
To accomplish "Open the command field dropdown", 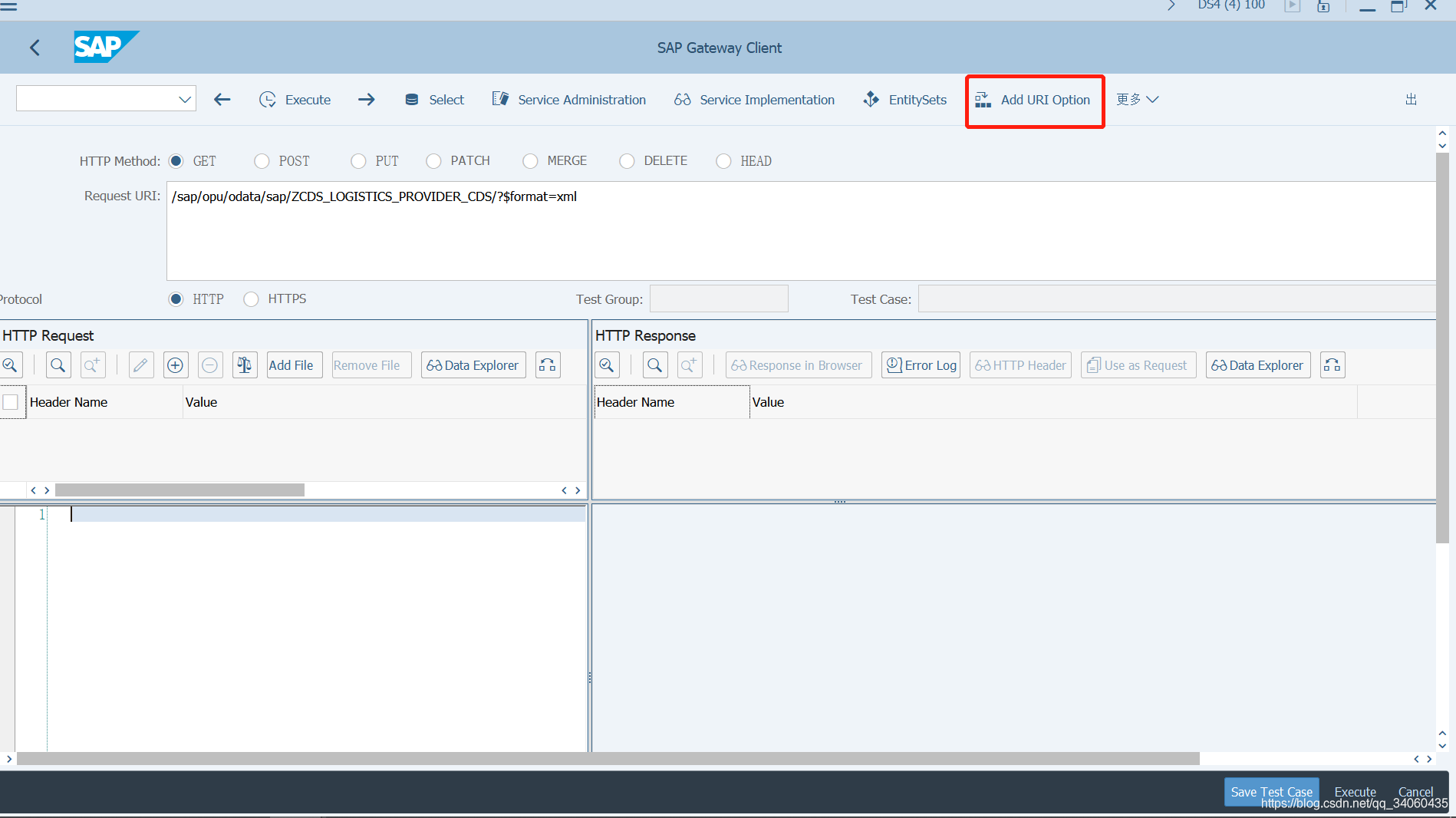I will (x=184, y=99).
